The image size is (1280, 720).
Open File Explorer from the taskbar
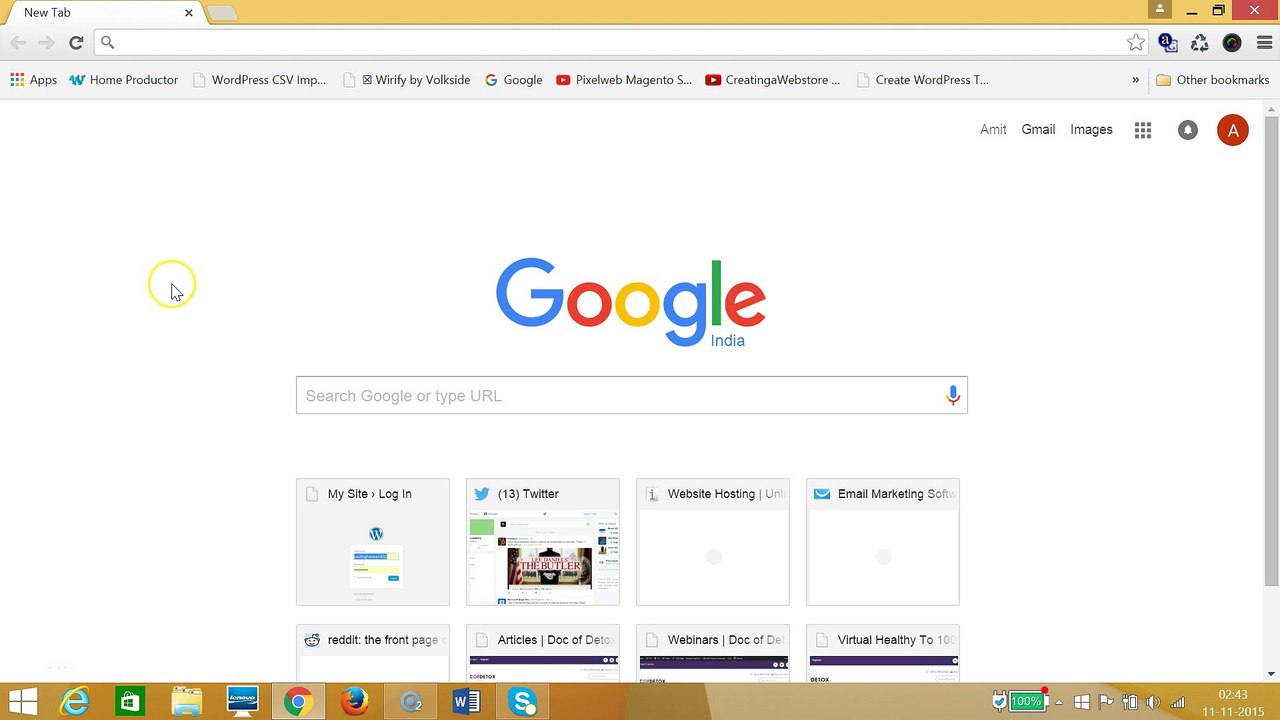tap(187, 701)
